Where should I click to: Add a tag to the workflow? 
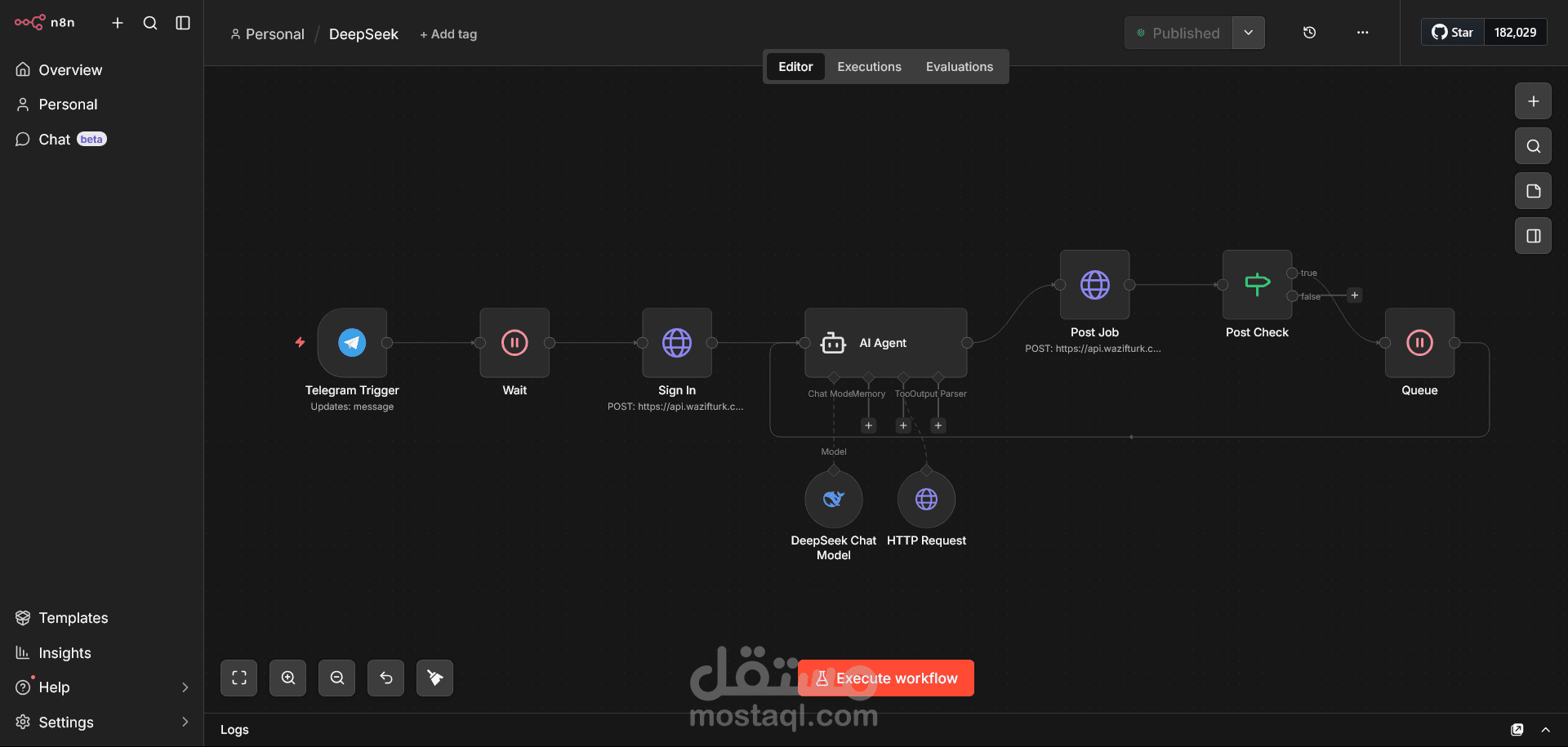pyautogui.click(x=448, y=34)
